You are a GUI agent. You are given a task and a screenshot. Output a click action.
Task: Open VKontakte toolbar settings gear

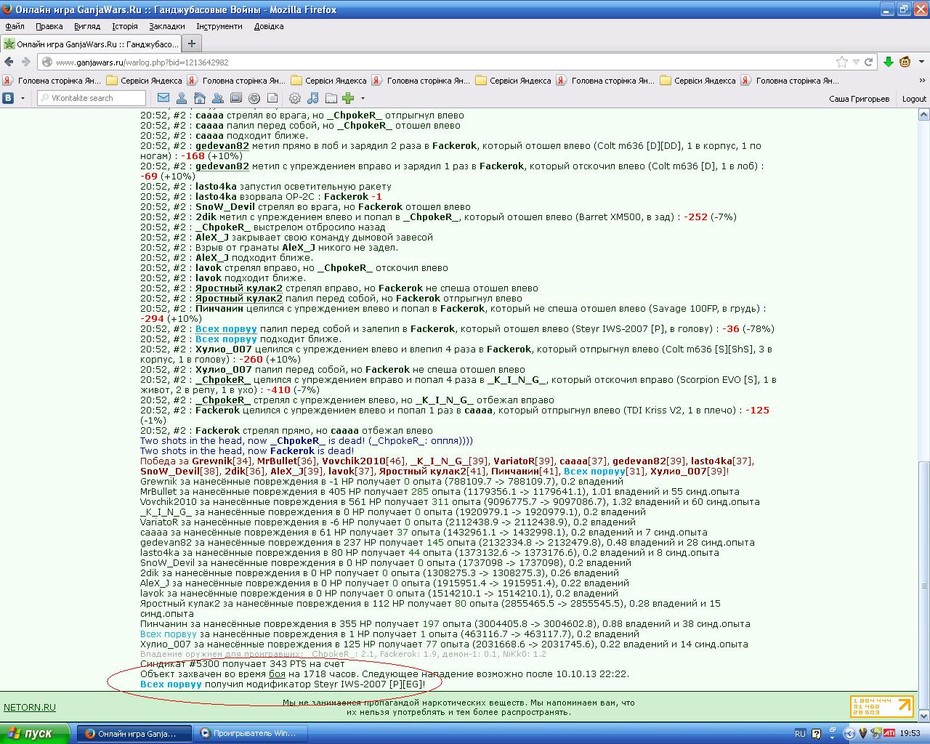[x=295, y=98]
